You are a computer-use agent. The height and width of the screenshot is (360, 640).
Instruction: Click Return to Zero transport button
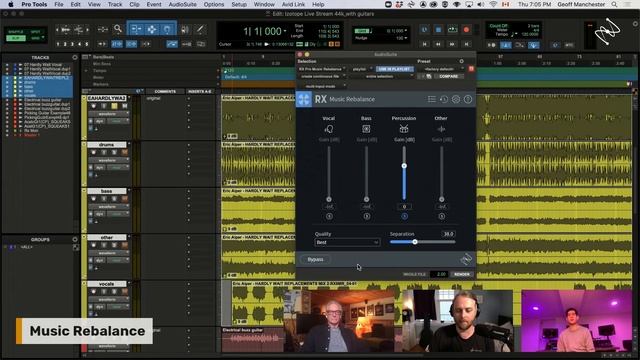coord(424,44)
